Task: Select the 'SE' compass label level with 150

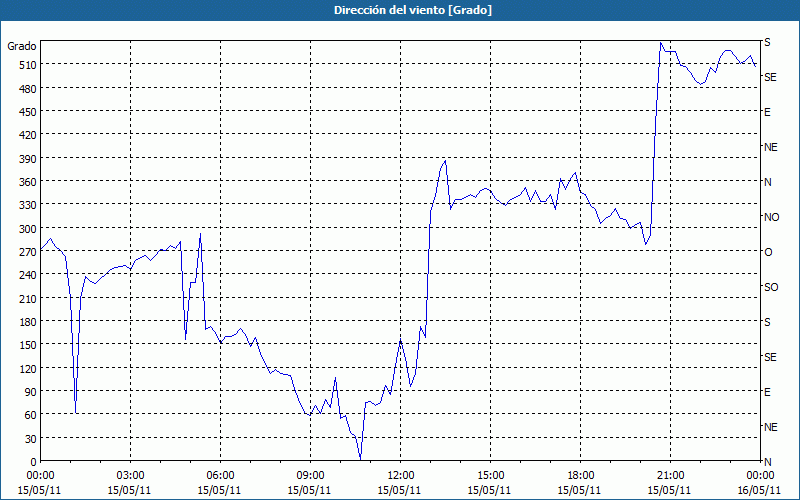Action: (770, 357)
